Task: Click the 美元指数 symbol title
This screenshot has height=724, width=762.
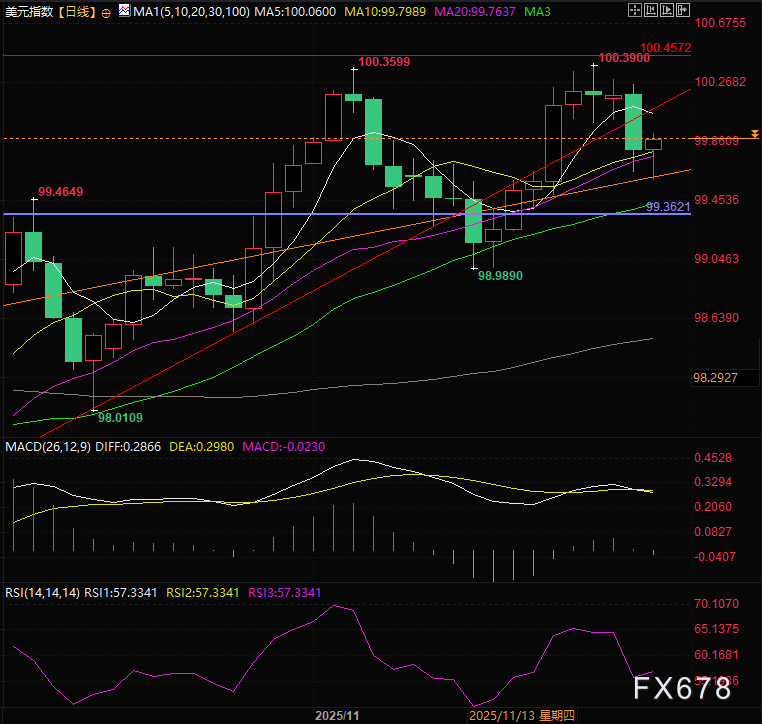Action: point(29,12)
